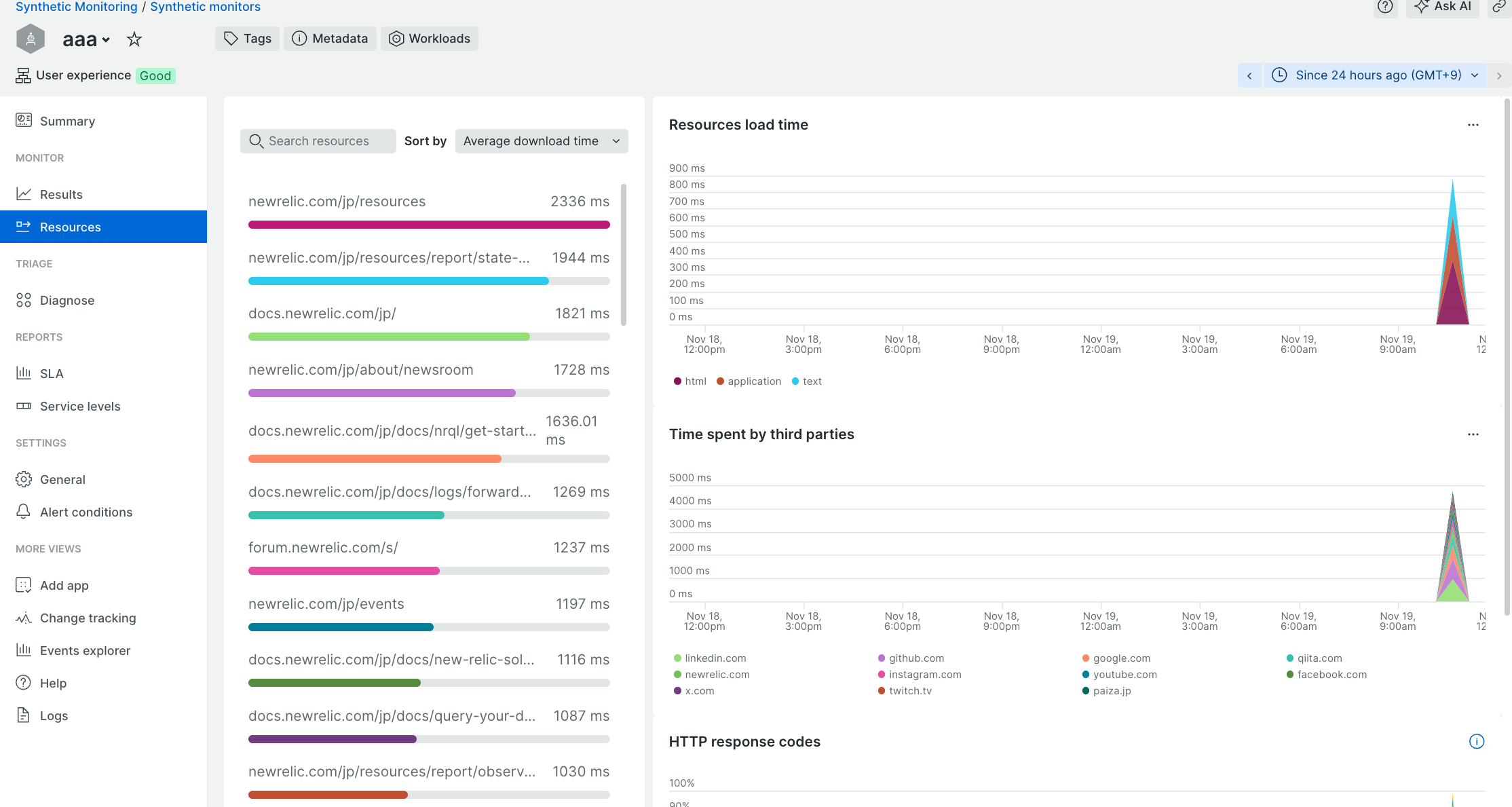Click the page vertical scrollbar
1512x807 pixels.
tap(1507, 356)
